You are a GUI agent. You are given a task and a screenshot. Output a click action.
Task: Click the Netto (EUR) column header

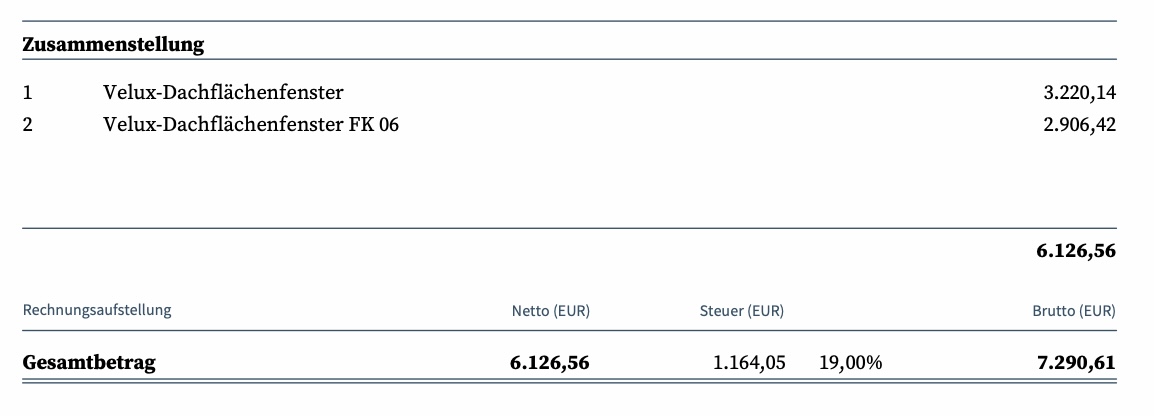click(x=551, y=311)
